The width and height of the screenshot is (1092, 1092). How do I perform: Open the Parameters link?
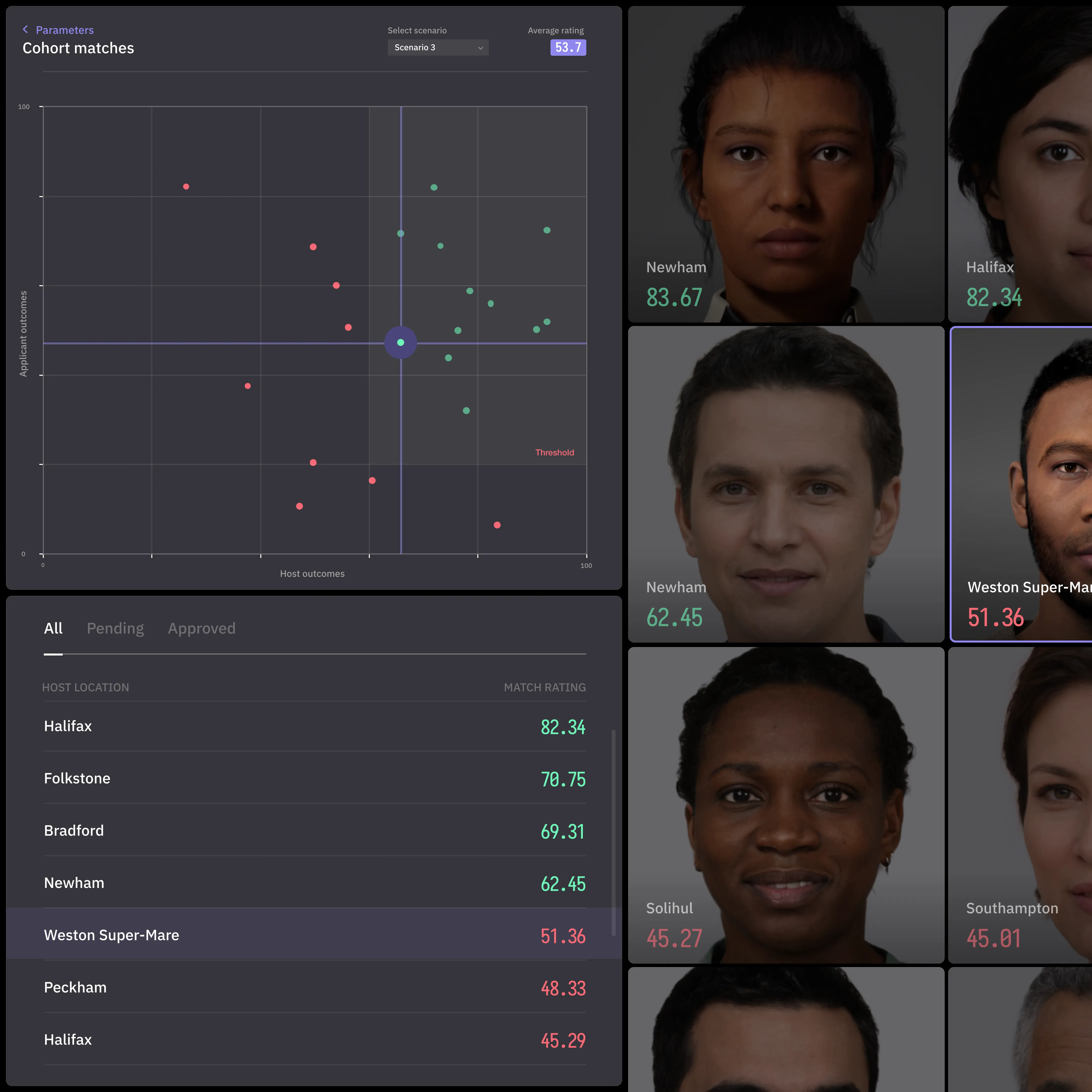64,30
